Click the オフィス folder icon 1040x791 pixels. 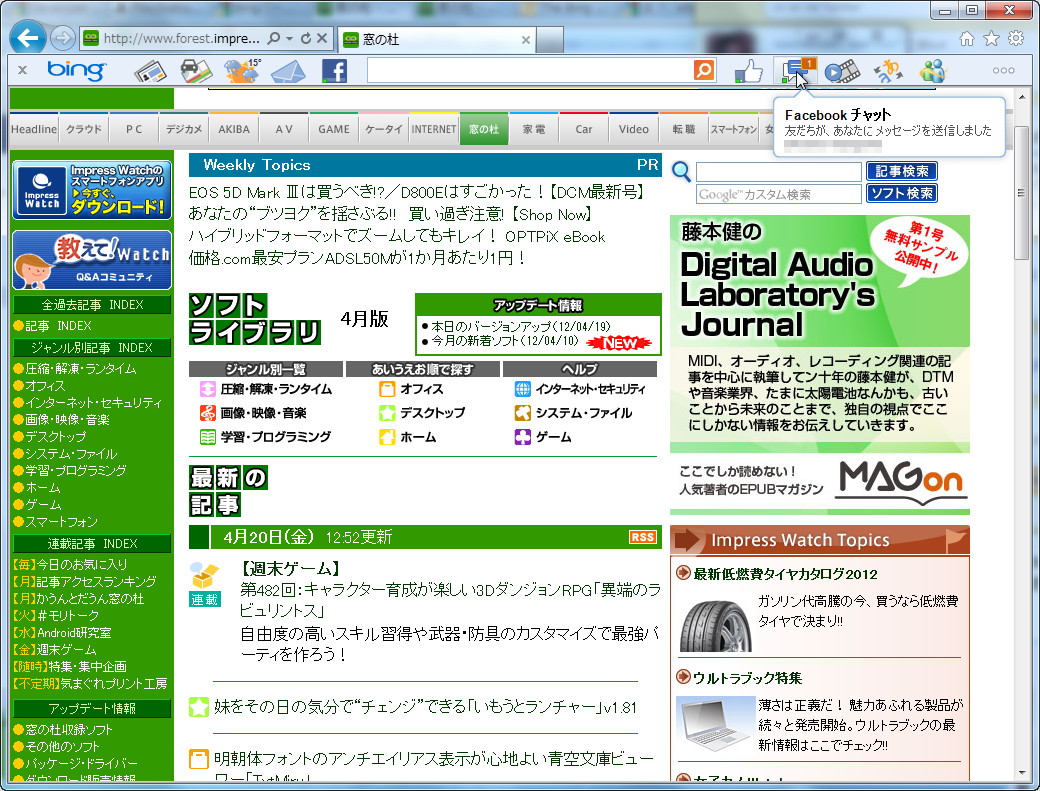click(387, 389)
